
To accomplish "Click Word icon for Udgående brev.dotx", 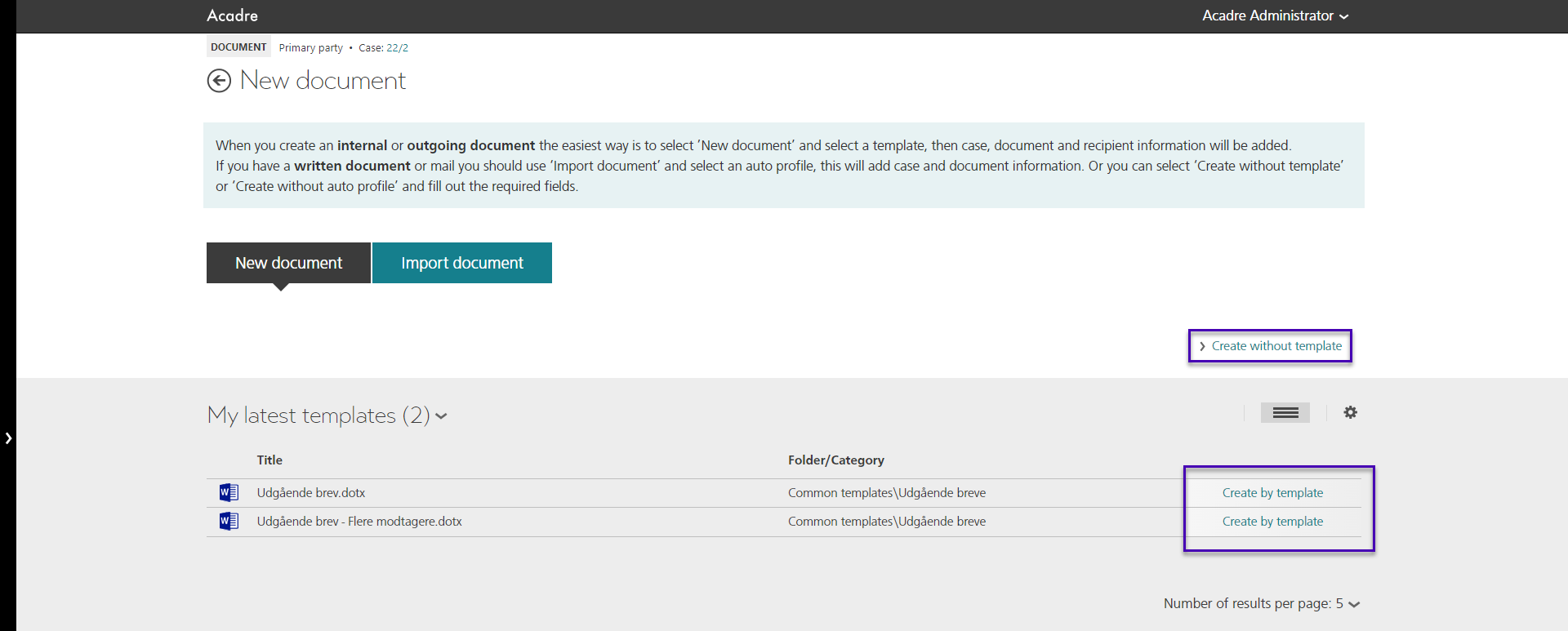I will [x=229, y=492].
